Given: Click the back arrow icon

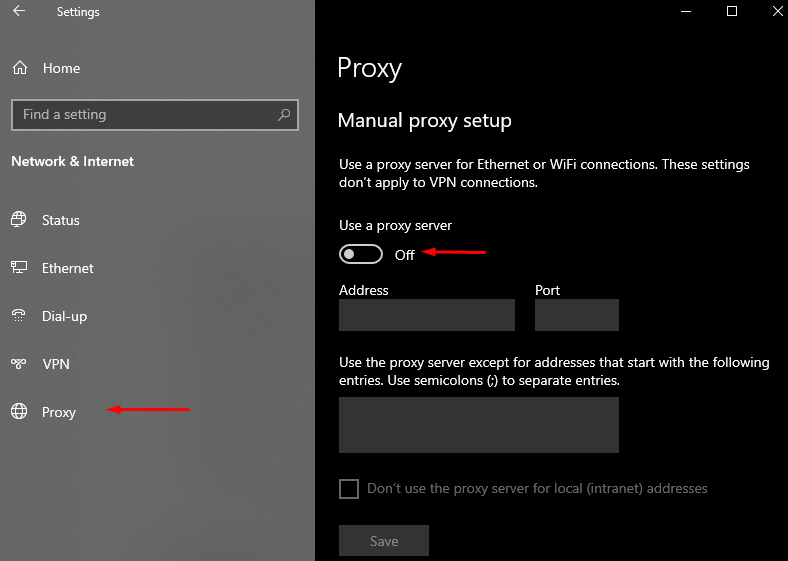Looking at the screenshot, I should click(19, 11).
